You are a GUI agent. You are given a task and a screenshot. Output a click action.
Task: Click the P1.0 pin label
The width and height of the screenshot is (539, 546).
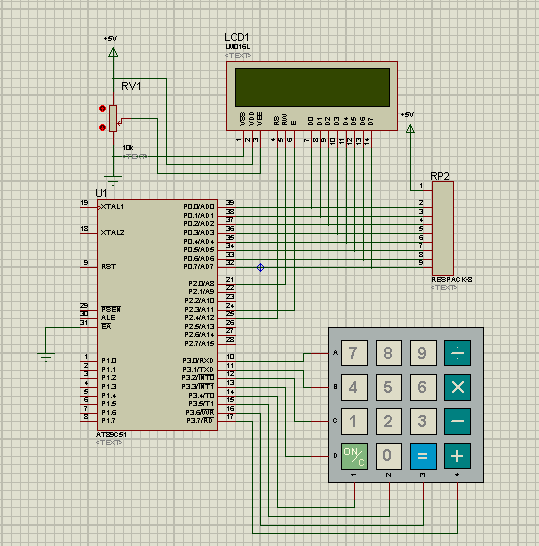point(109,360)
